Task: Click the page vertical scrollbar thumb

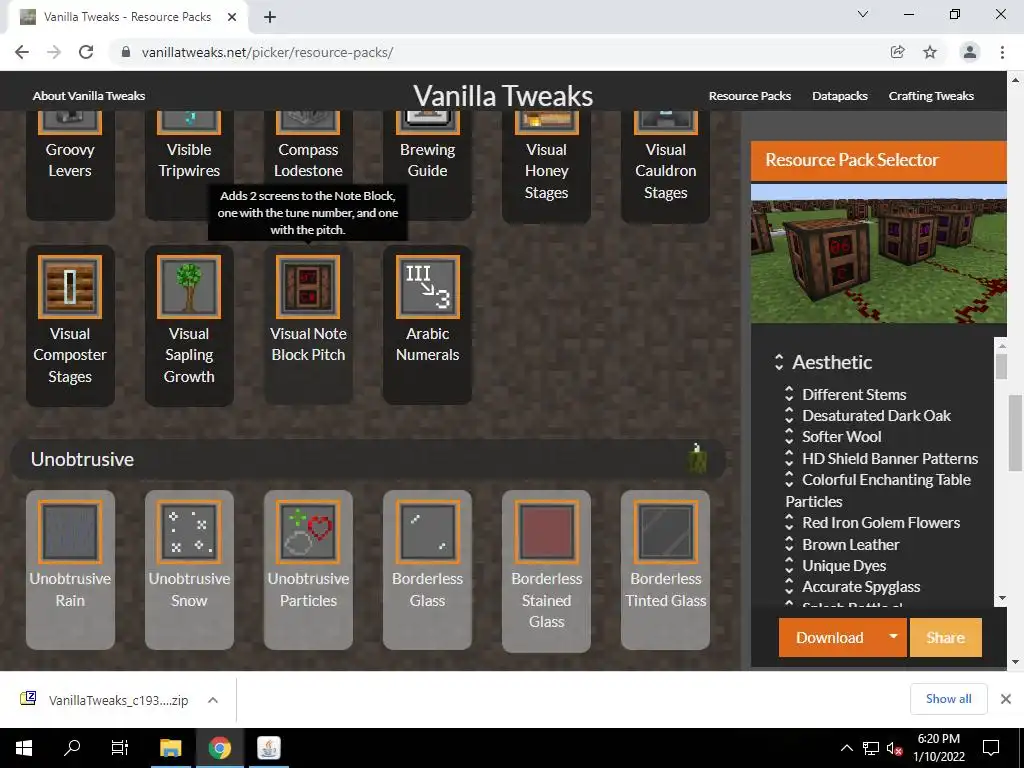Action: (1016, 432)
